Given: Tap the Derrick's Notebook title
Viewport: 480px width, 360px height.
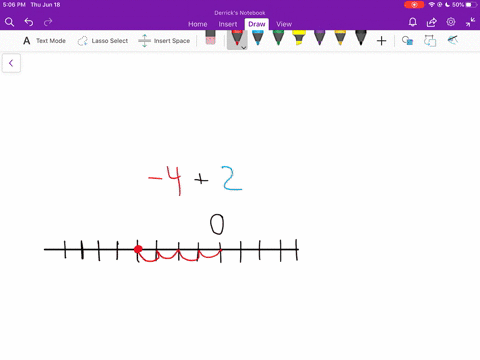Looking at the screenshot, I should (240, 13).
